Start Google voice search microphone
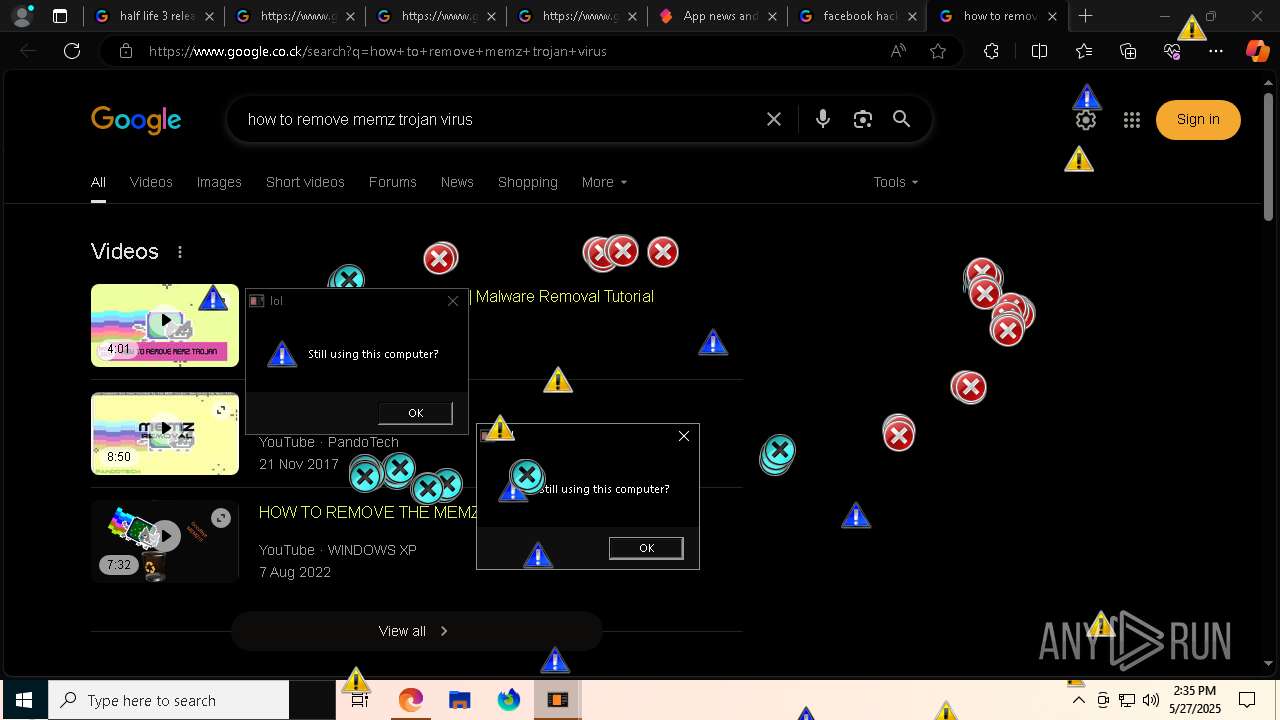 point(822,119)
